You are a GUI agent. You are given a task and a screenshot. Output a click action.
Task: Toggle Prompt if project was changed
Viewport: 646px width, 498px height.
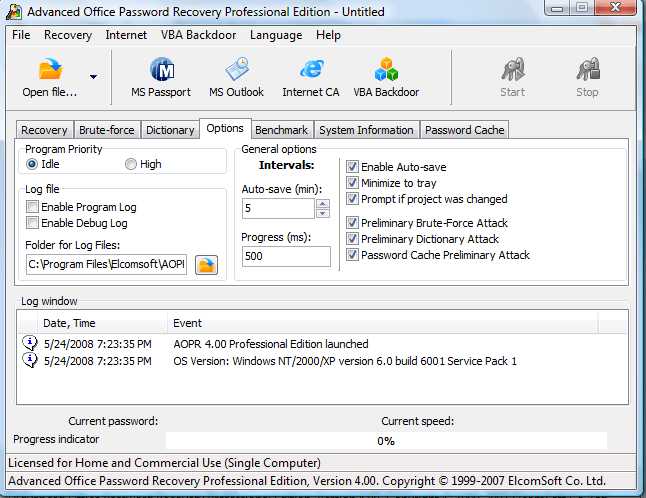tap(352, 199)
